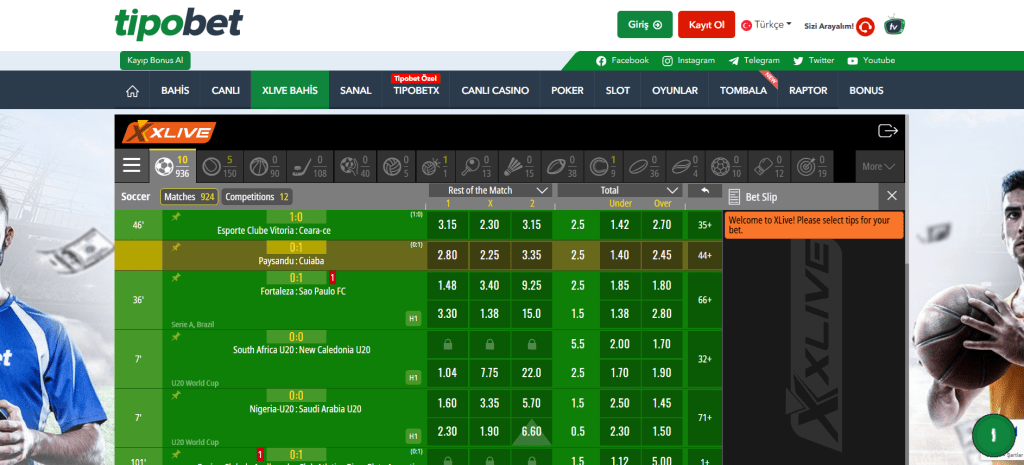Toggle the H1 badge on Fortaleza match
Image resolution: width=1024 pixels, height=465 pixels.
tap(413, 318)
